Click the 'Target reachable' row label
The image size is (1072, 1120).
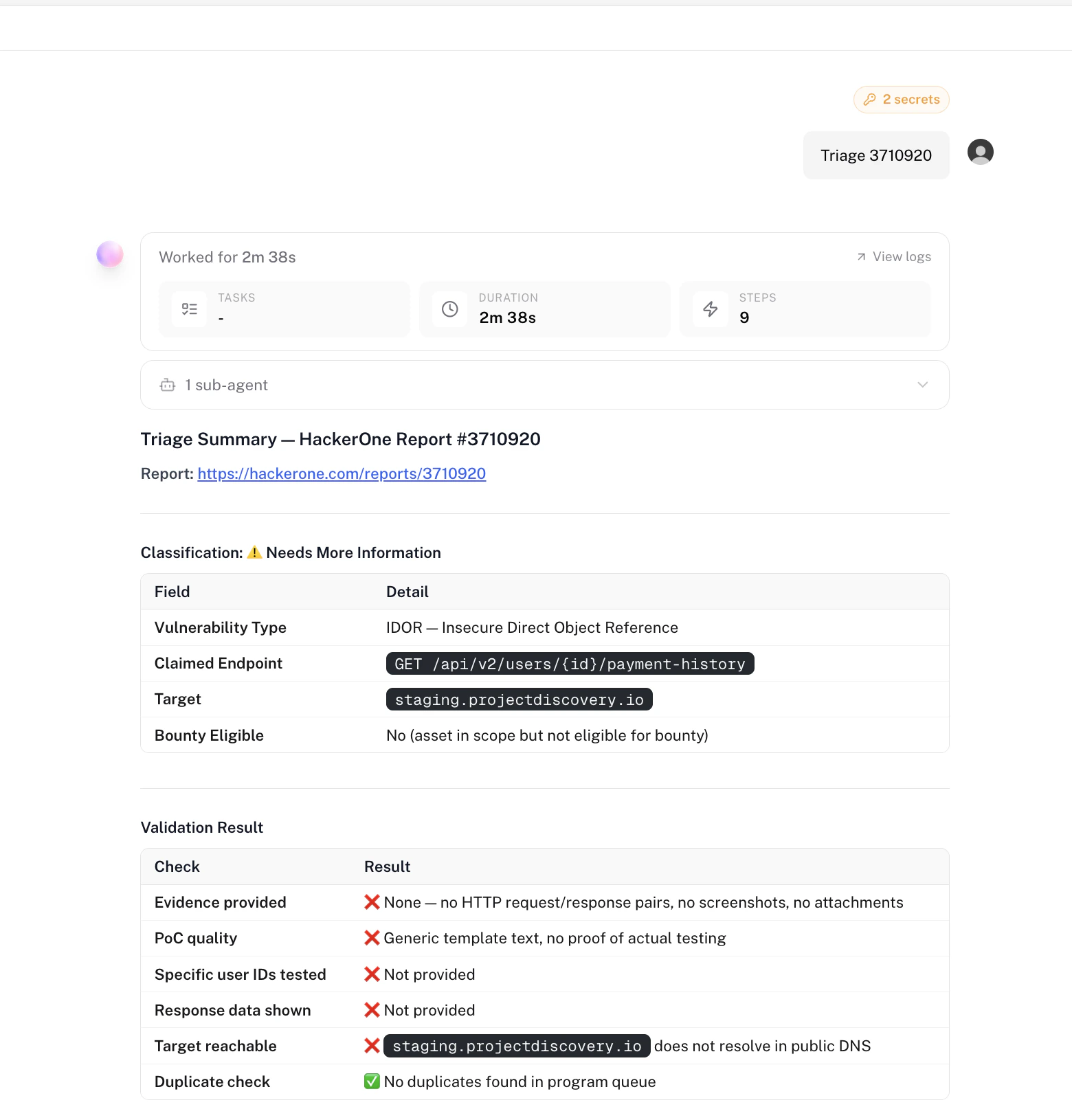(x=216, y=1046)
